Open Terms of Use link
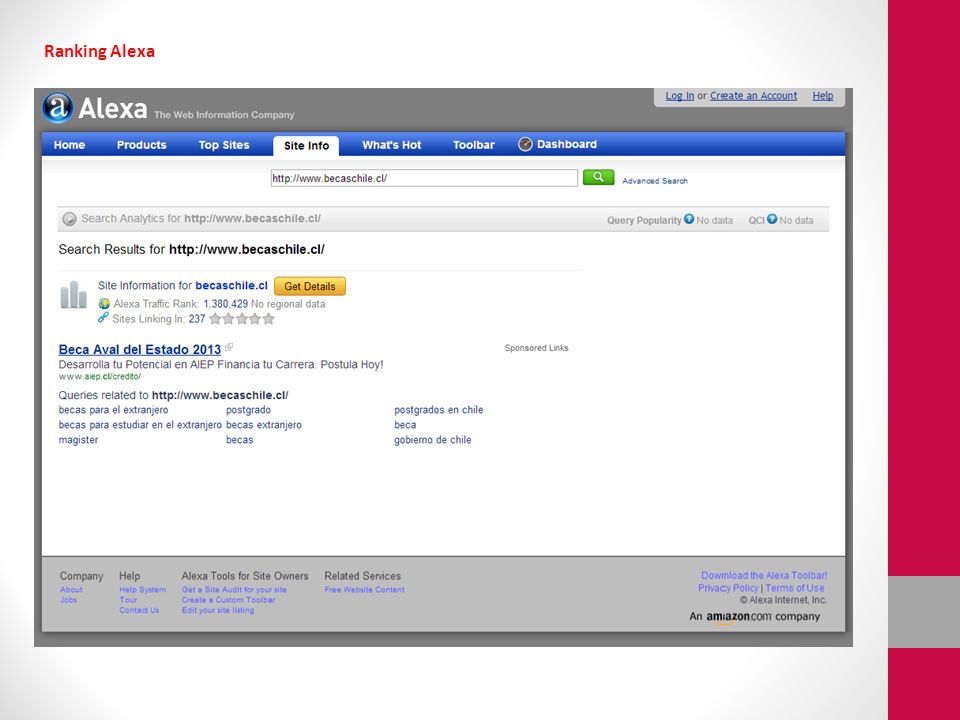 (795, 588)
